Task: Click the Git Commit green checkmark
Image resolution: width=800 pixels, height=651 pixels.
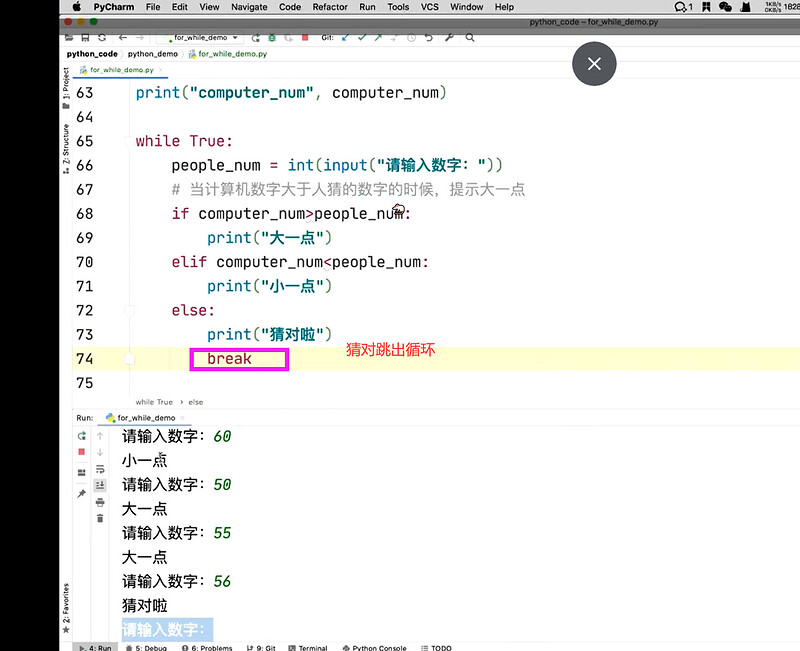Action: point(362,38)
